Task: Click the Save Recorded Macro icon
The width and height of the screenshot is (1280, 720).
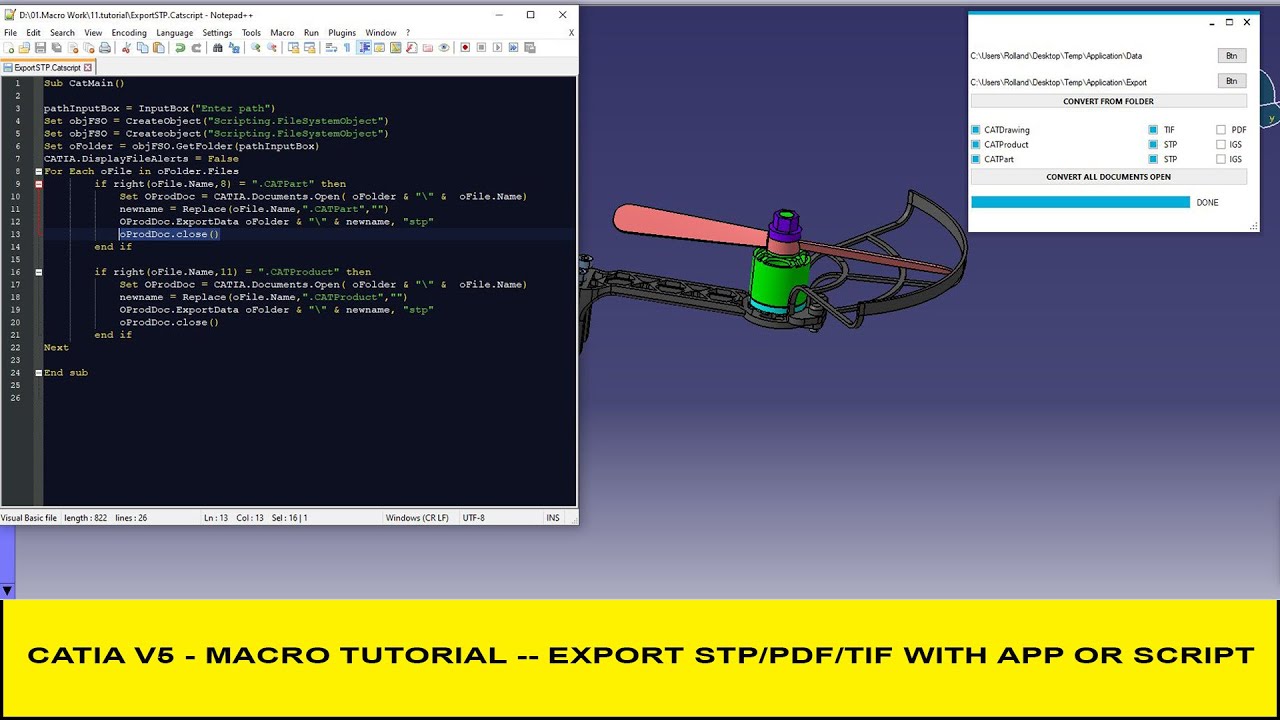Action: click(529, 48)
